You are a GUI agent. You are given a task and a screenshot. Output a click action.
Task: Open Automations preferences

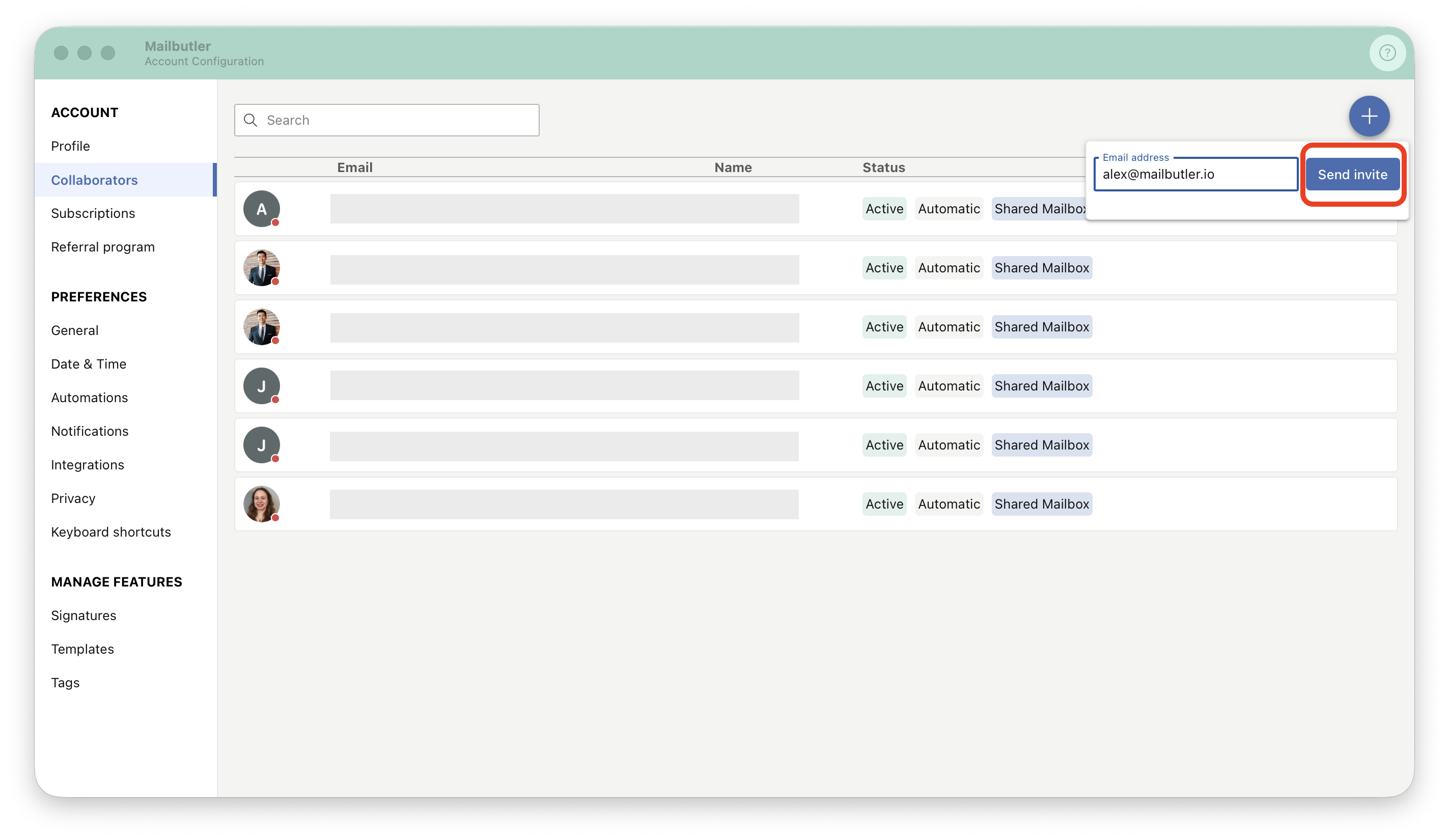click(x=90, y=398)
